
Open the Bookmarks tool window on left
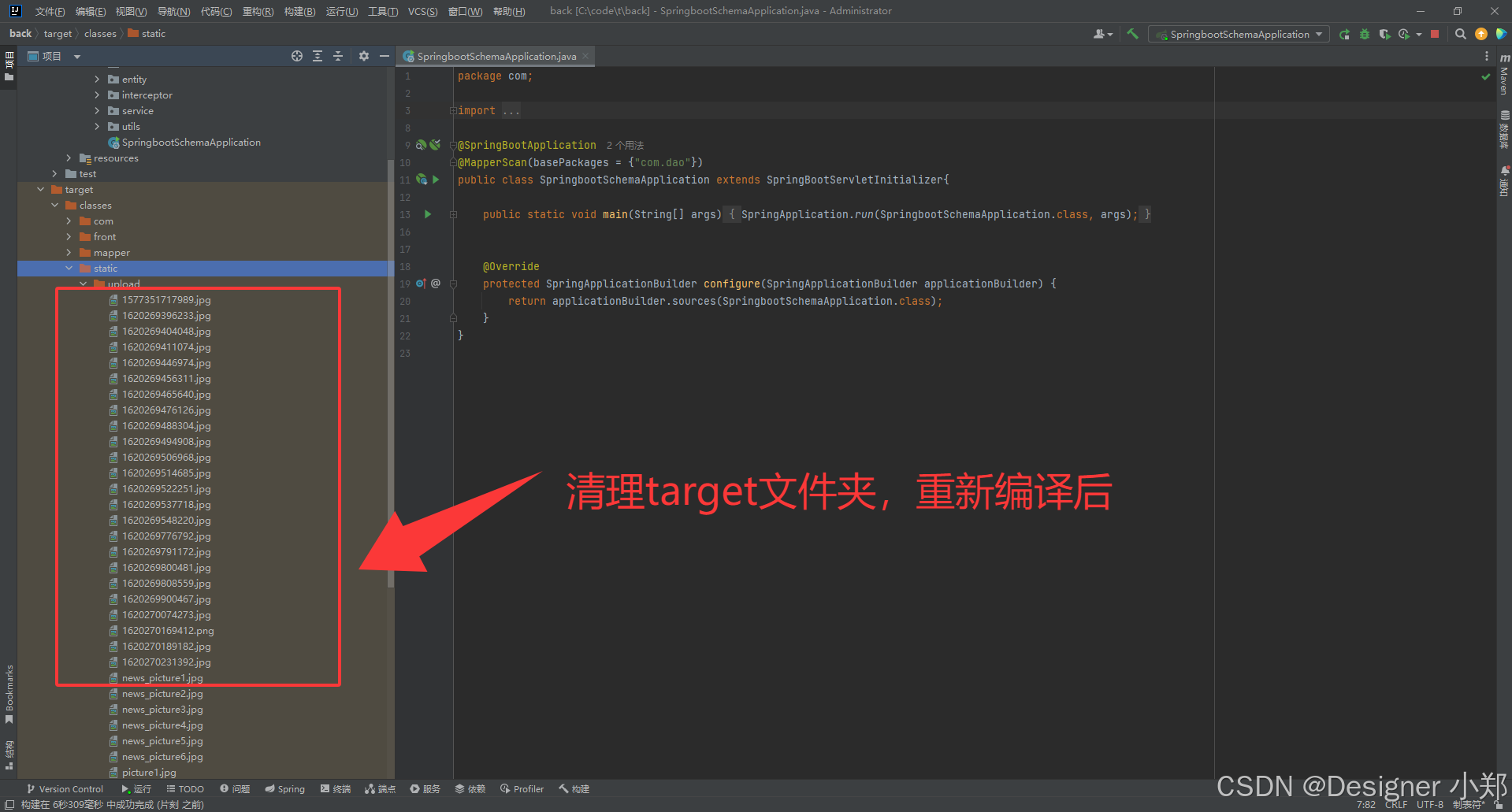pos(9,694)
